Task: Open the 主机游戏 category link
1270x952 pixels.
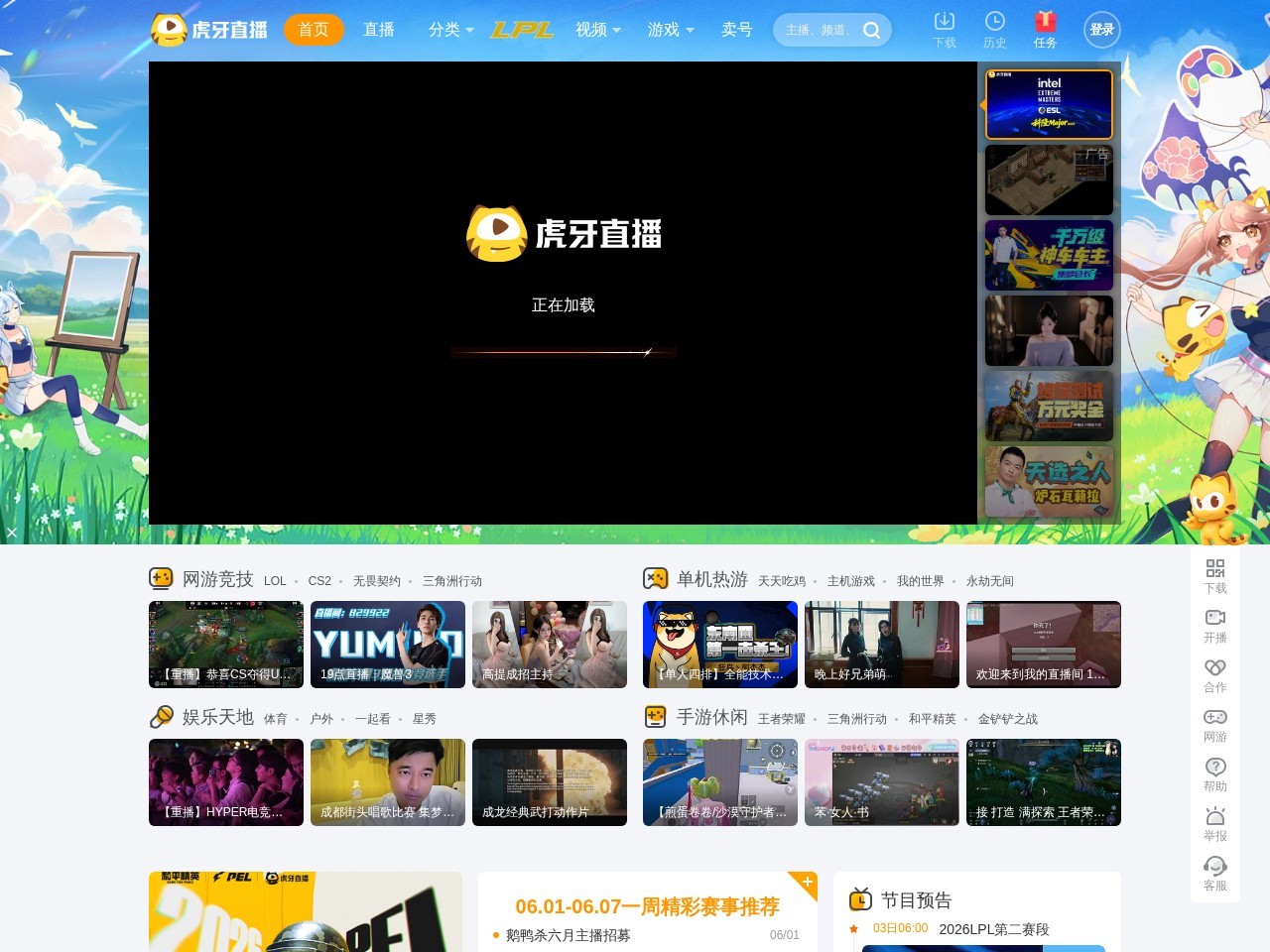Action: pos(851,581)
